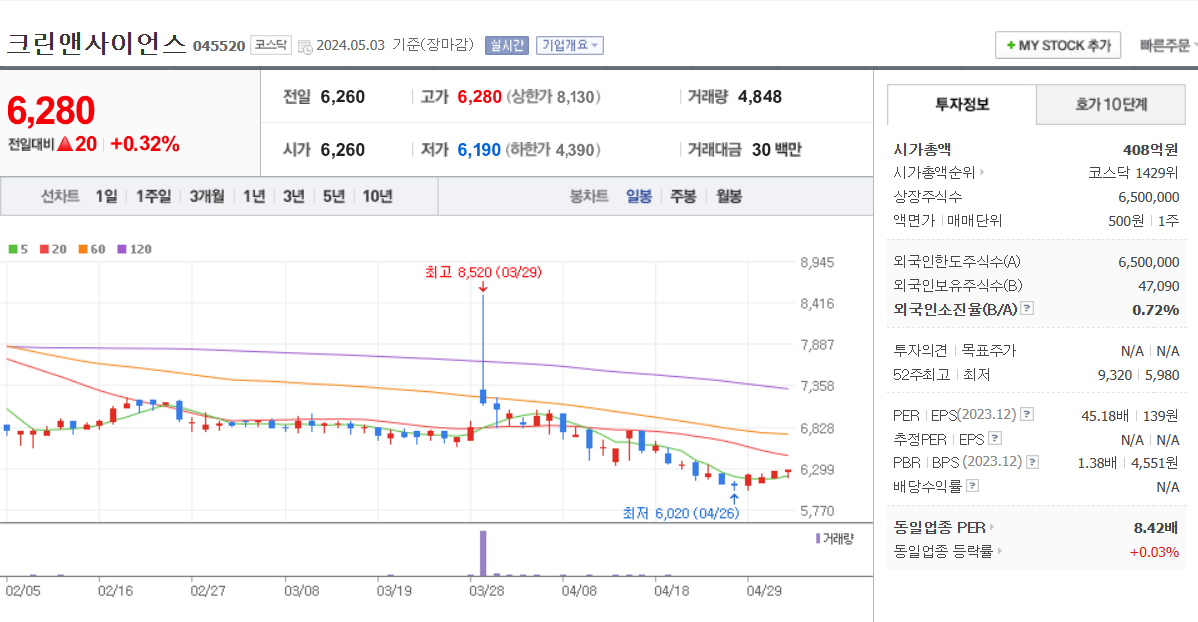Select the 1일 line chart period
Viewport: 1198px width, 622px height.
point(106,196)
